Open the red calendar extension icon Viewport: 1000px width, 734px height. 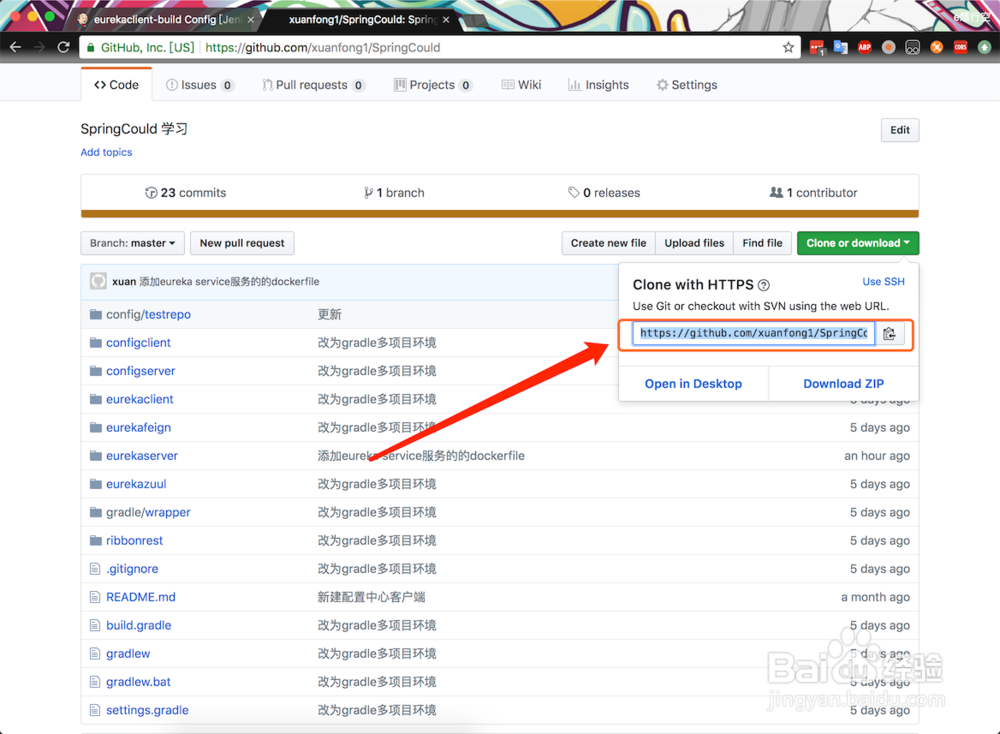[x=816, y=47]
